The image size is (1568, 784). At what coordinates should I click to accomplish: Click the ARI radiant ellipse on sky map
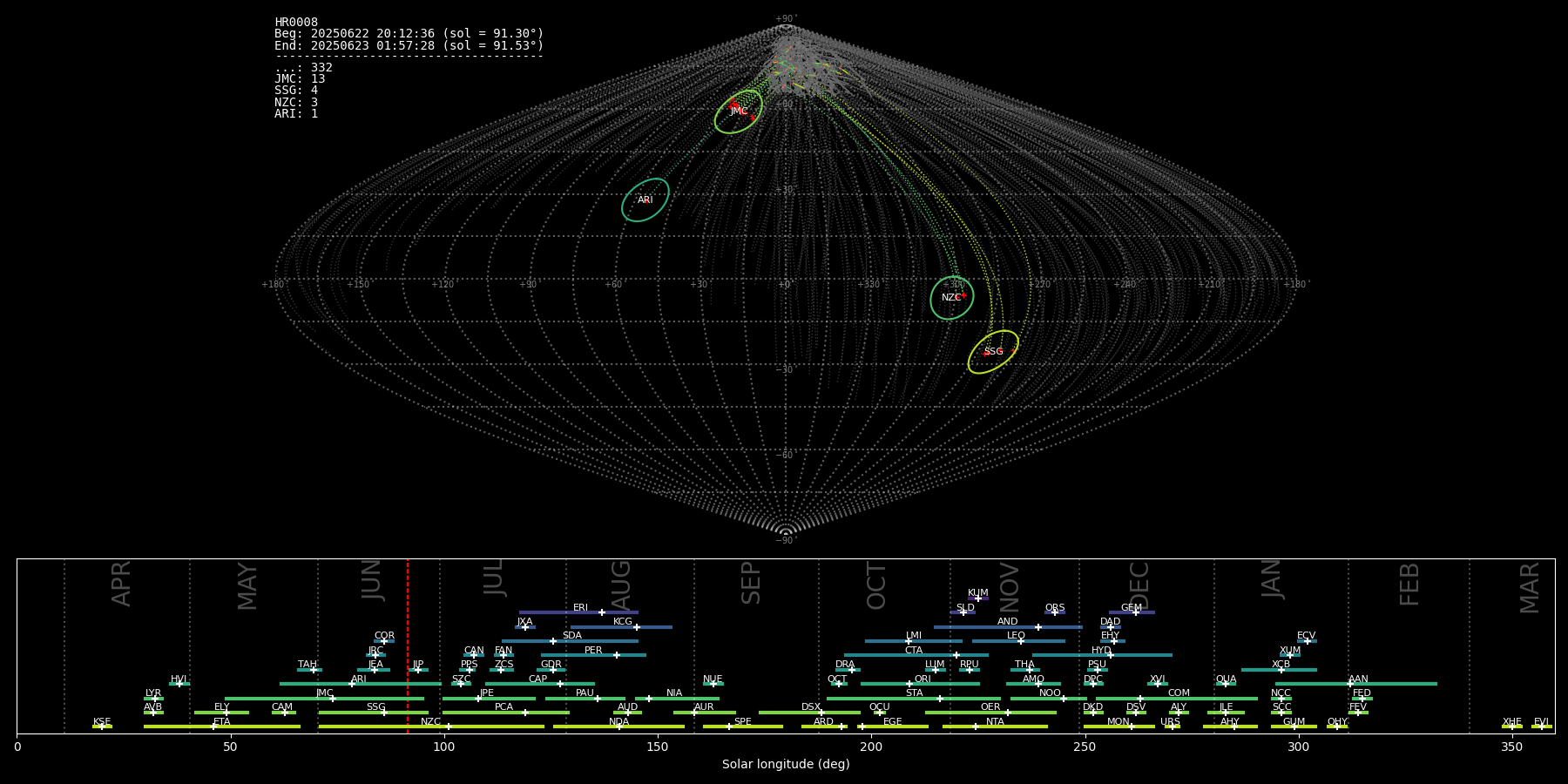[x=645, y=200]
